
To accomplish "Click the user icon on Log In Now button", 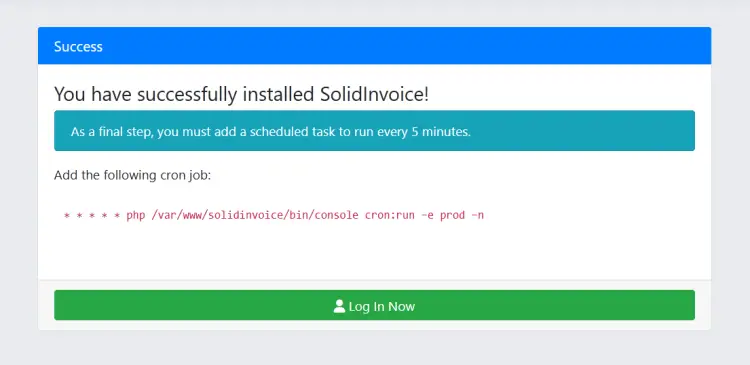I will (x=339, y=306).
